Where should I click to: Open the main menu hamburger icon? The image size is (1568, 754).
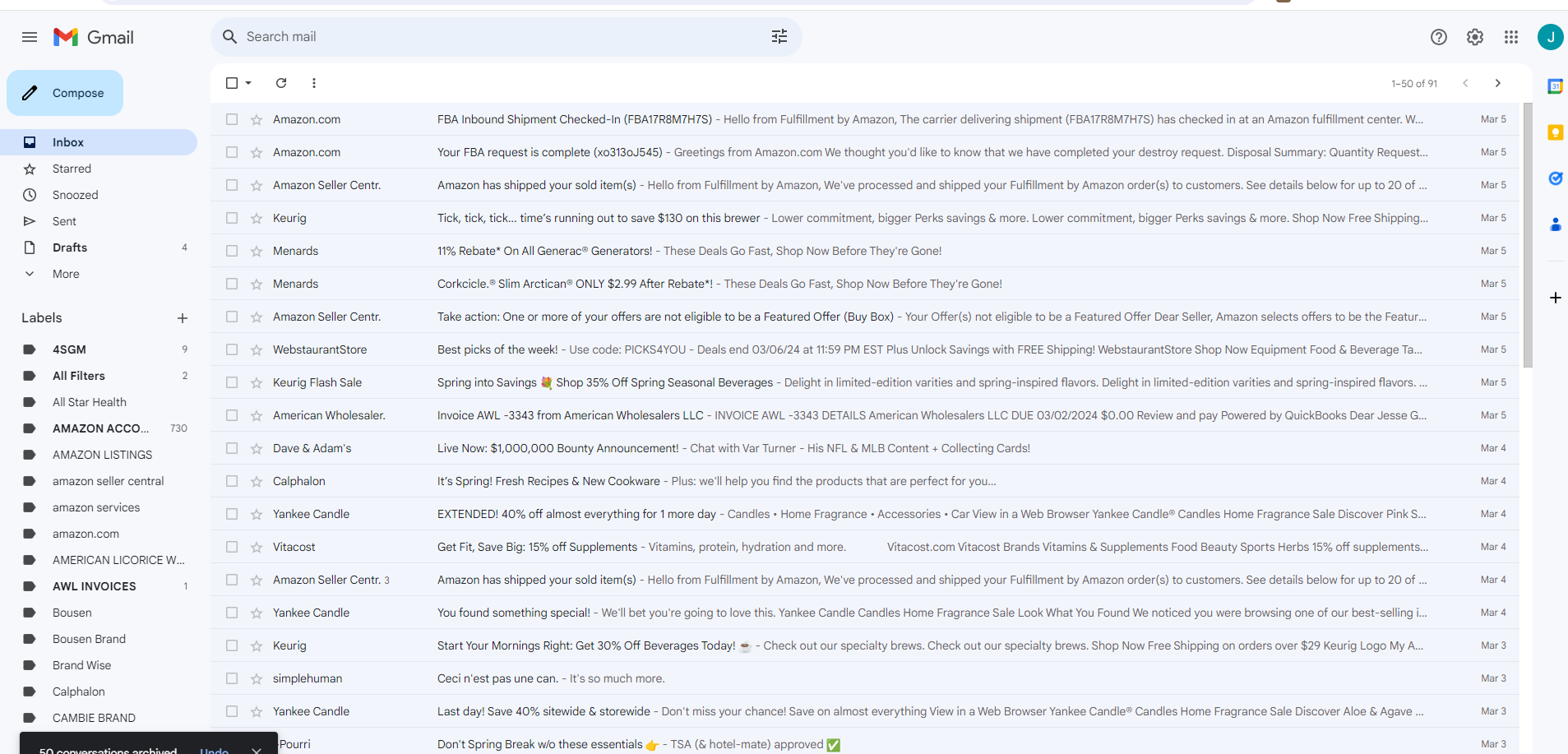point(30,37)
